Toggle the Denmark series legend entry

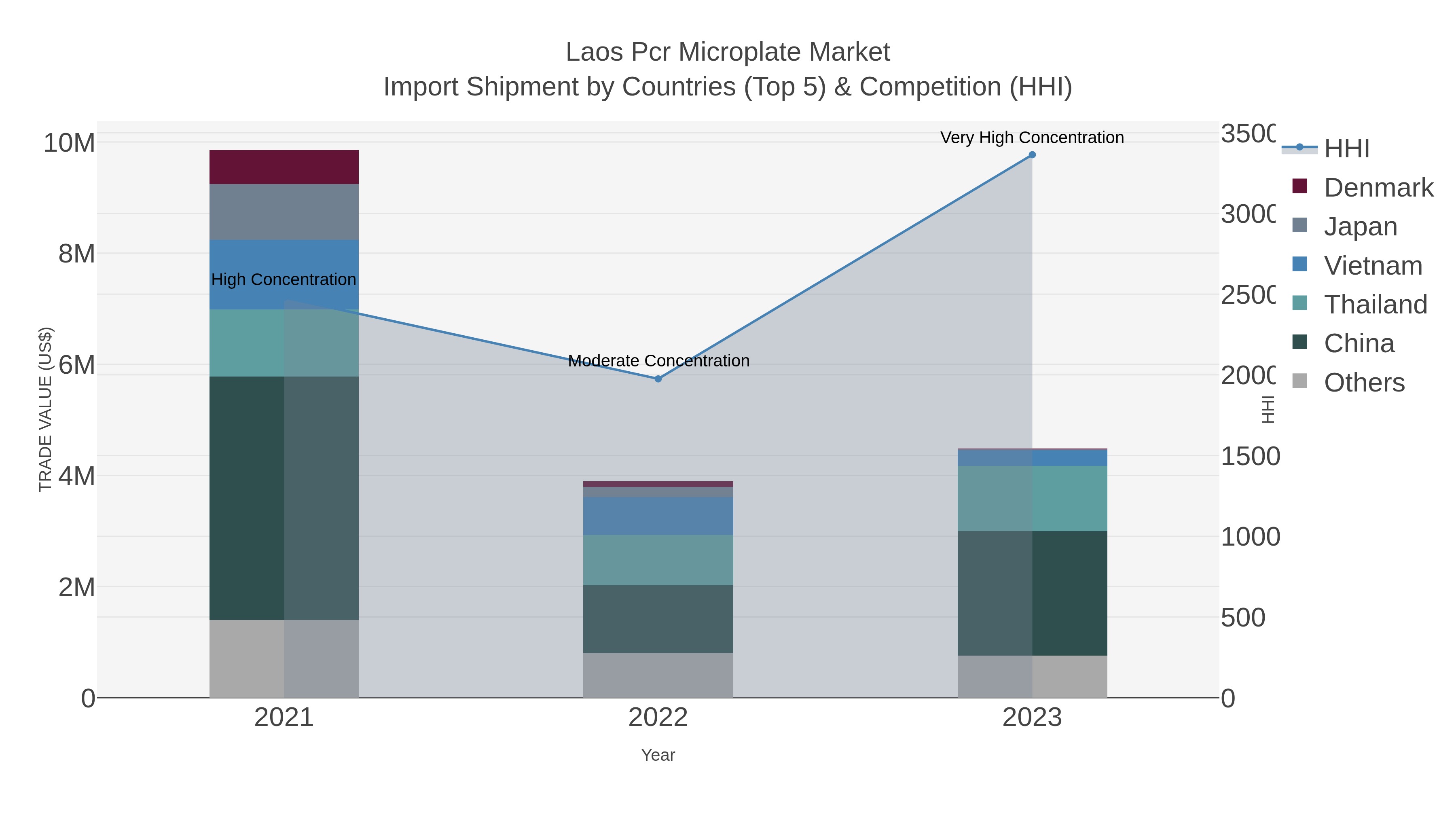tap(1363, 187)
